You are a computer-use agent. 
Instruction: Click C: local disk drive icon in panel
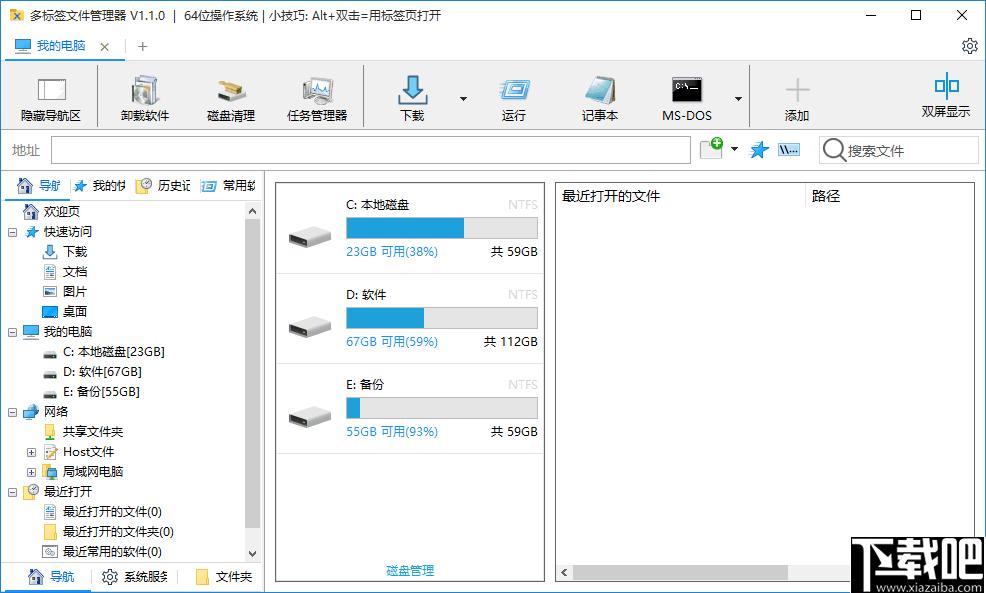(x=310, y=236)
